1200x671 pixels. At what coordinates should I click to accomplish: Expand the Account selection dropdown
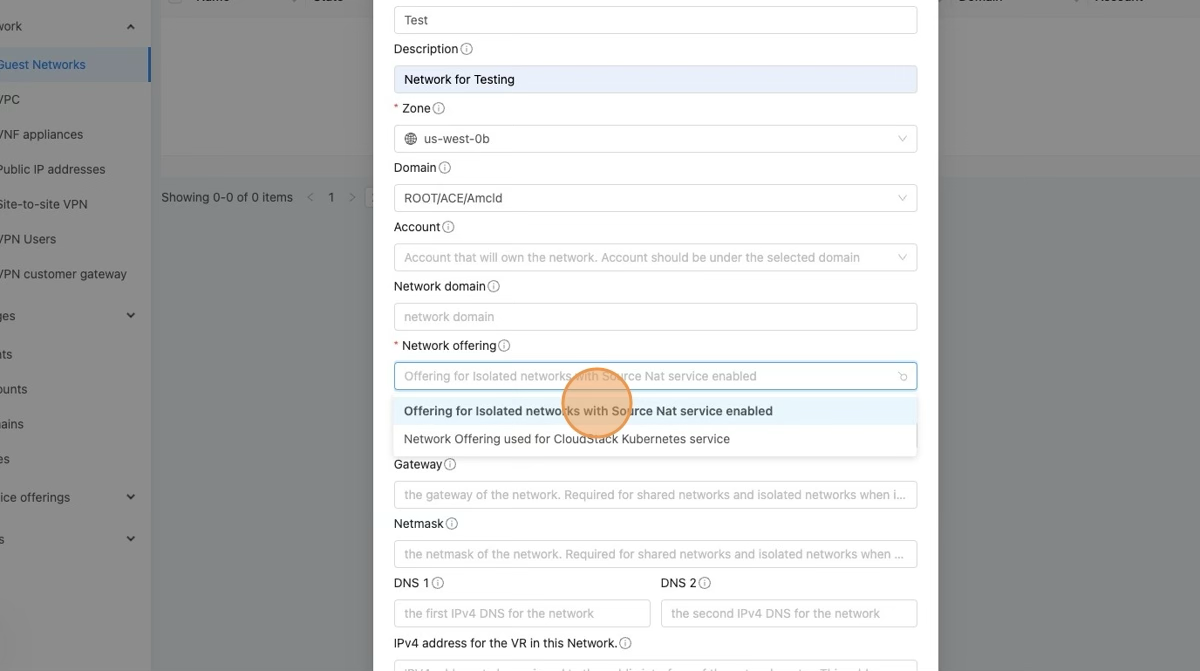pyautogui.click(x=655, y=257)
